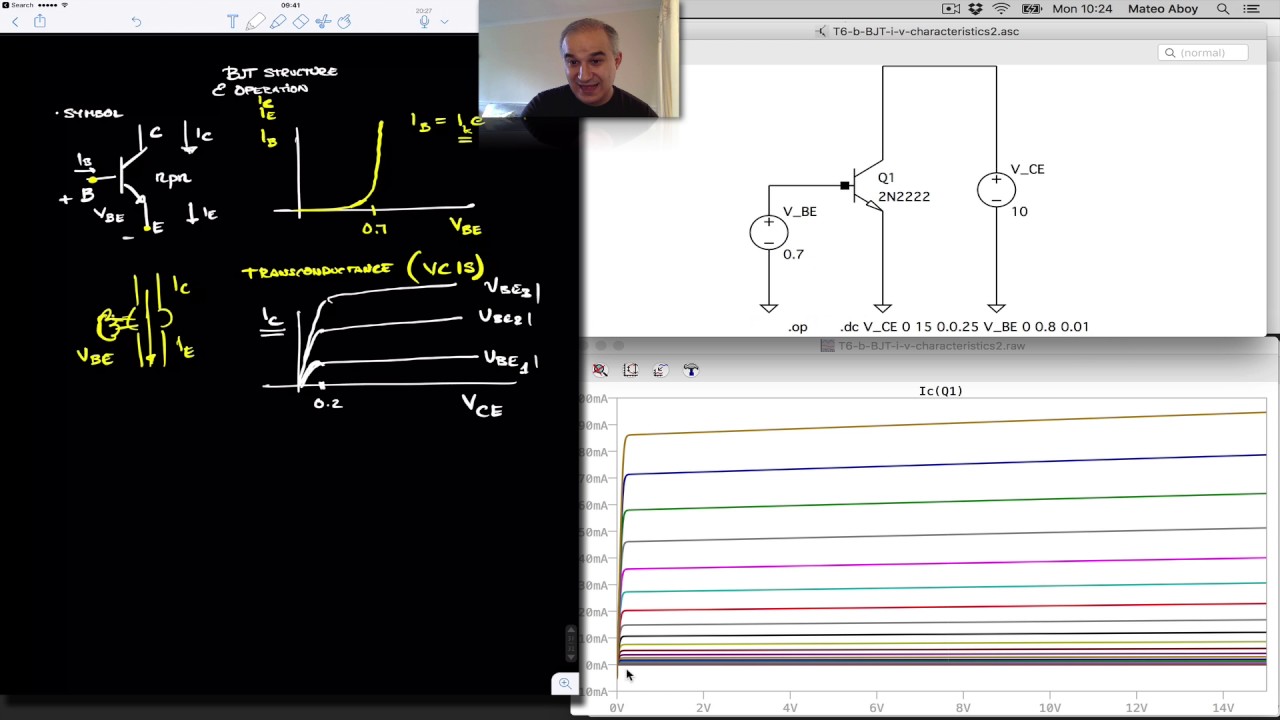
Task: Click the zoom magnifier icon at notes page corner
Action: click(565, 684)
